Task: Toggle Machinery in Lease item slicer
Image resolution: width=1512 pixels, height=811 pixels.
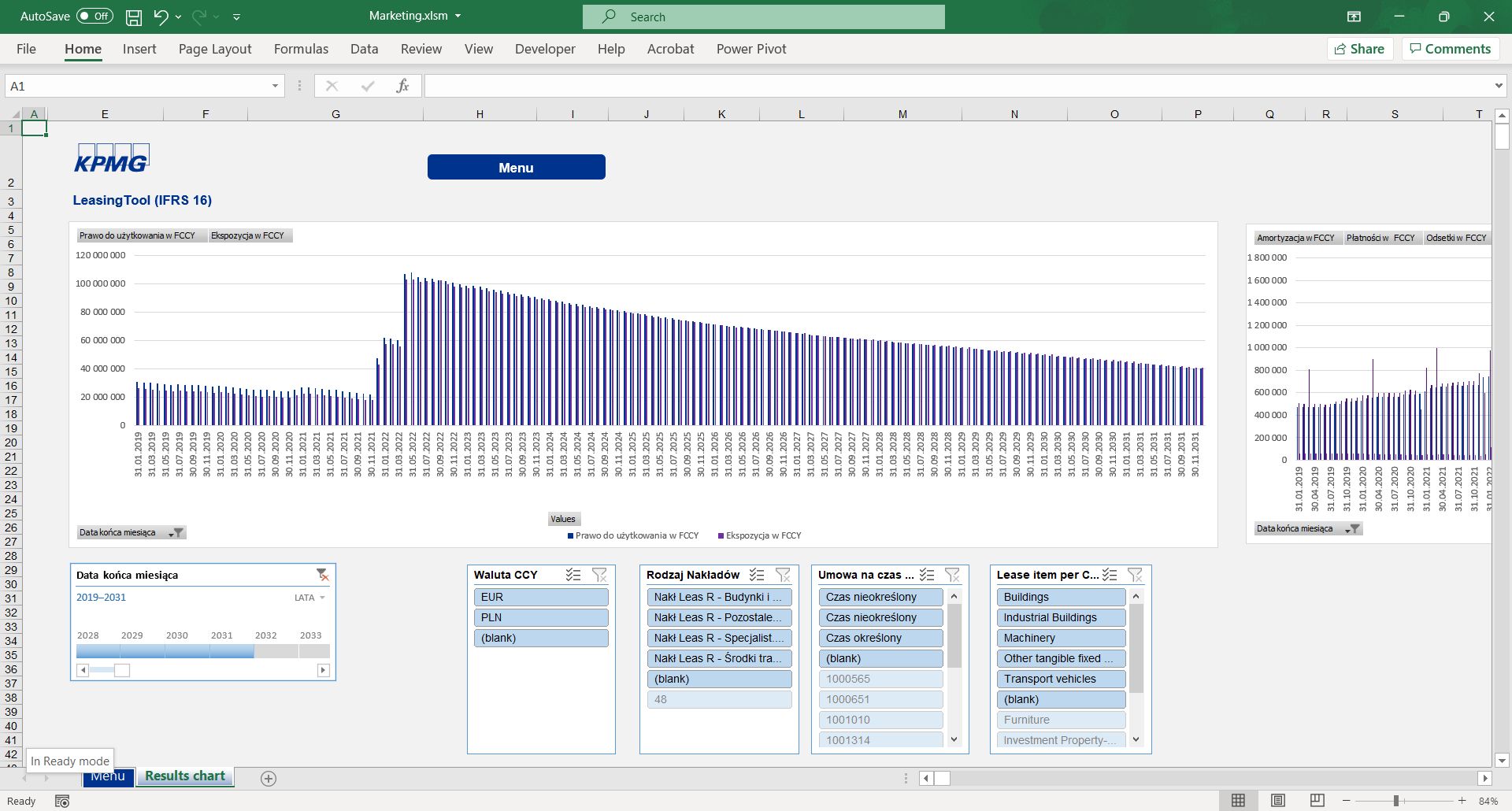Action: coord(1060,638)
